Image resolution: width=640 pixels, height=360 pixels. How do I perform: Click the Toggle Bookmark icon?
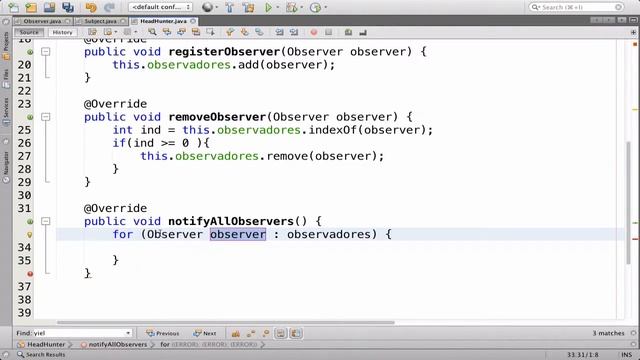click(259, 32)
